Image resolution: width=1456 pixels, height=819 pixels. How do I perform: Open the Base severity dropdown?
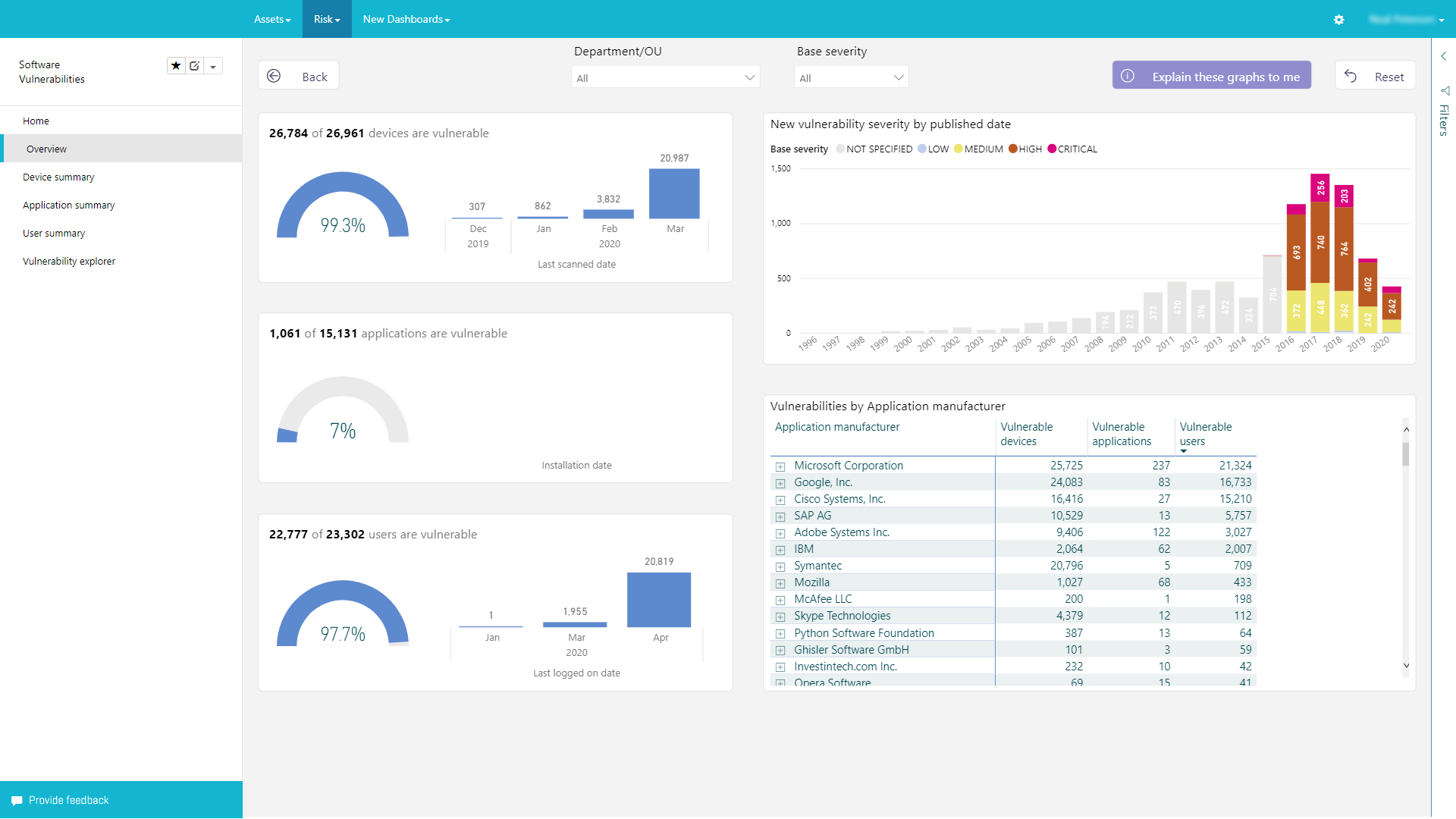click(851, 77)
